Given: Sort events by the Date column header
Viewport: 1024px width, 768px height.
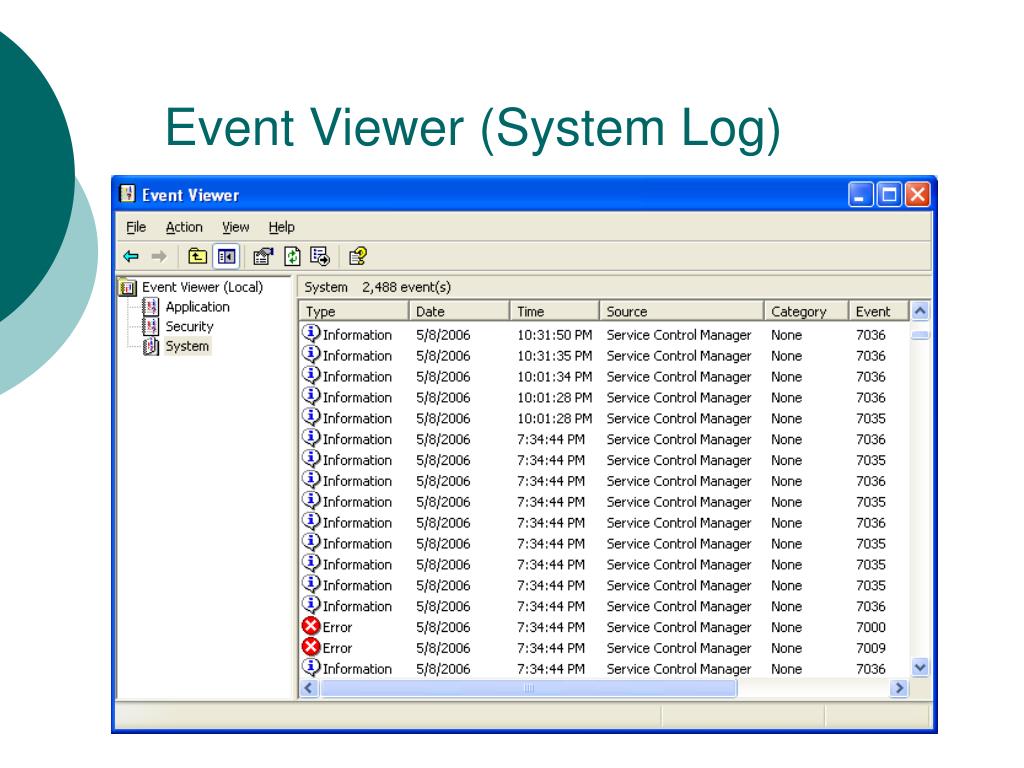Looking at the screenshot, I should [459, 312].
